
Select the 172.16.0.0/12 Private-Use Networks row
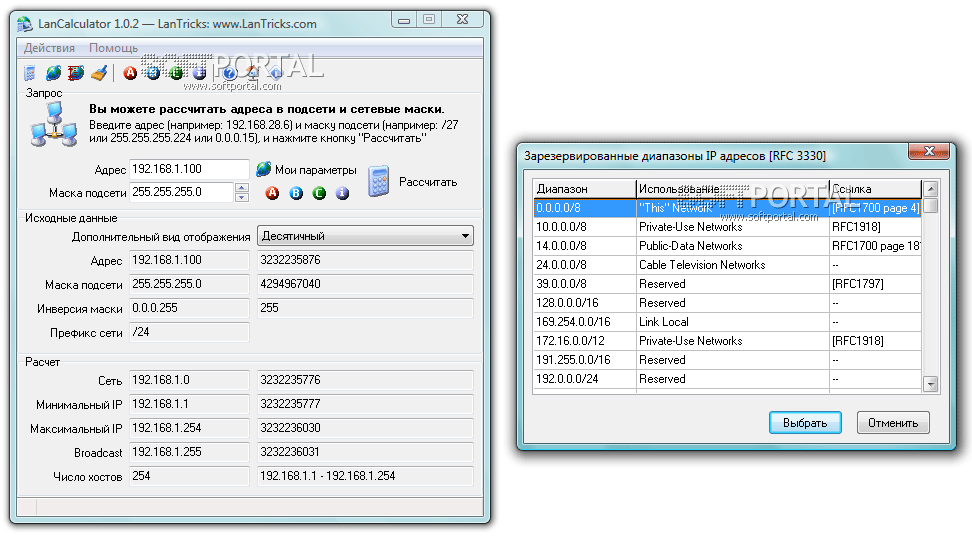[x=727, y=341]
